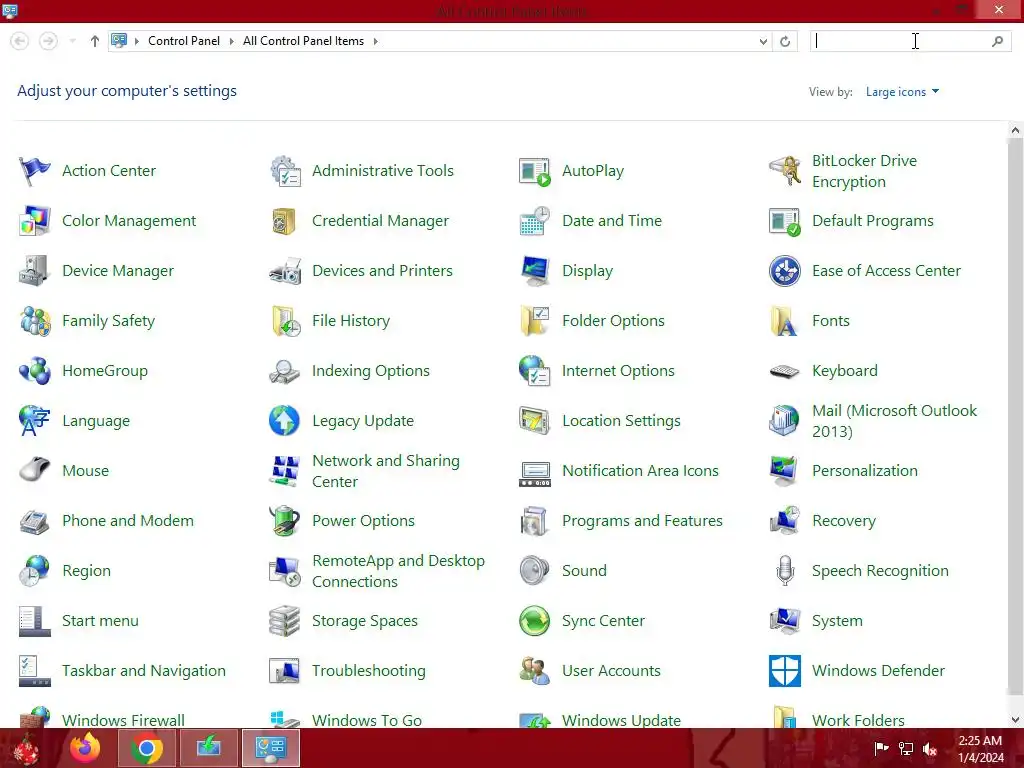
Task: Expand the View by Large icons dropdown
Action: [902, 92]
